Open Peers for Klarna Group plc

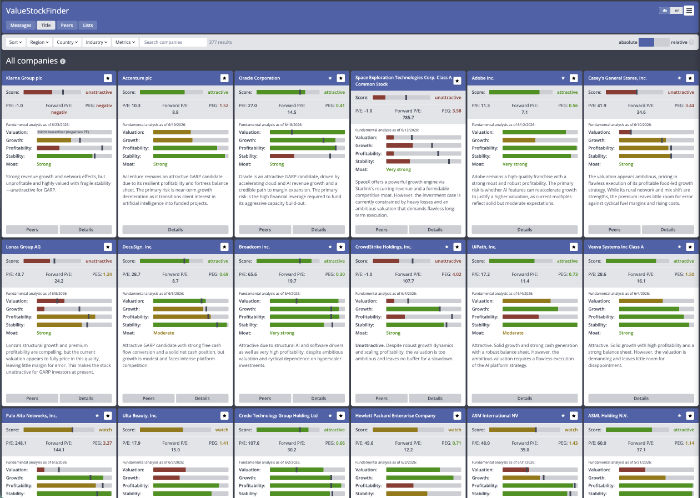[32, 229]
